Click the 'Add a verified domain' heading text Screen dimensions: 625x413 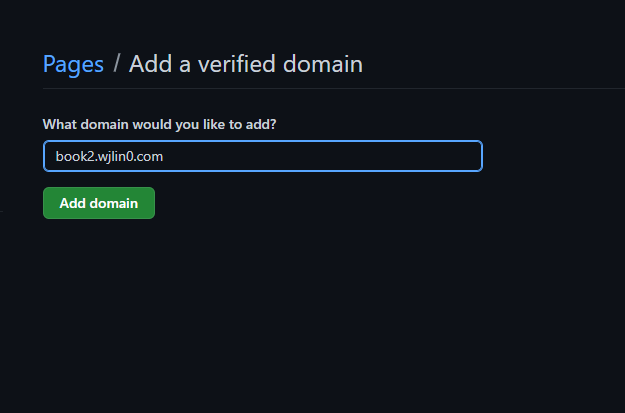(x=246, y=65)
